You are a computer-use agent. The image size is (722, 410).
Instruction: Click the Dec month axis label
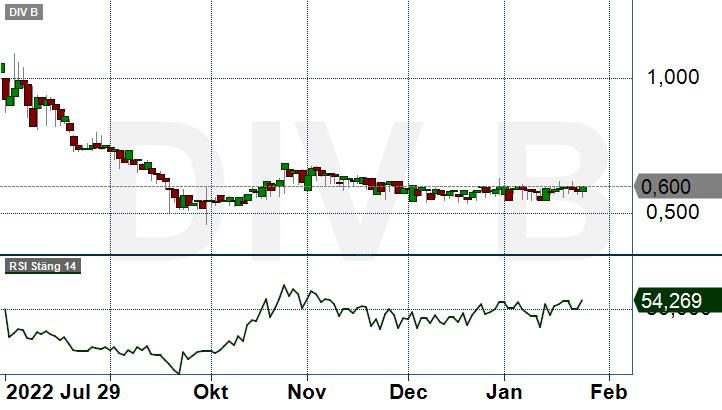(x=408, y=392)
